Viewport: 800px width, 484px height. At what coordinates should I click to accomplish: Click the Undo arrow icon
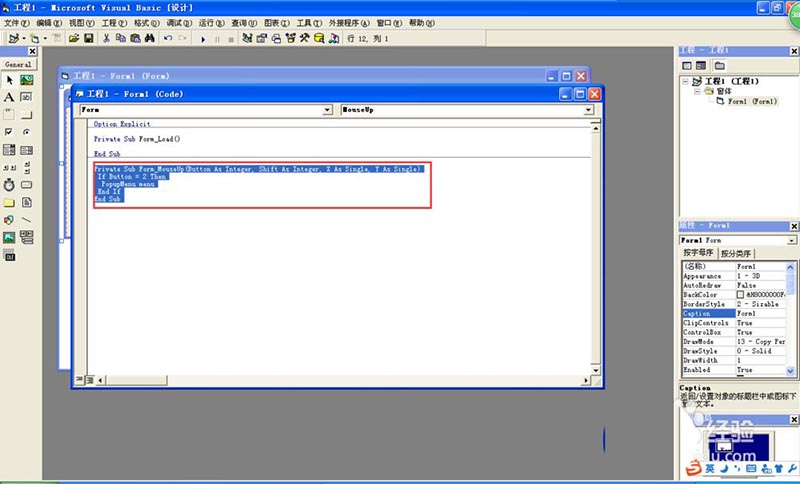pos(168,38)
